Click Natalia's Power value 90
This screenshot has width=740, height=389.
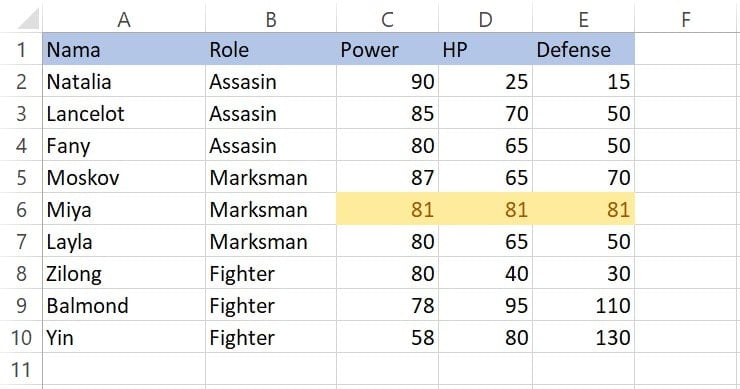pyautogui.click(x=387, y=81)
